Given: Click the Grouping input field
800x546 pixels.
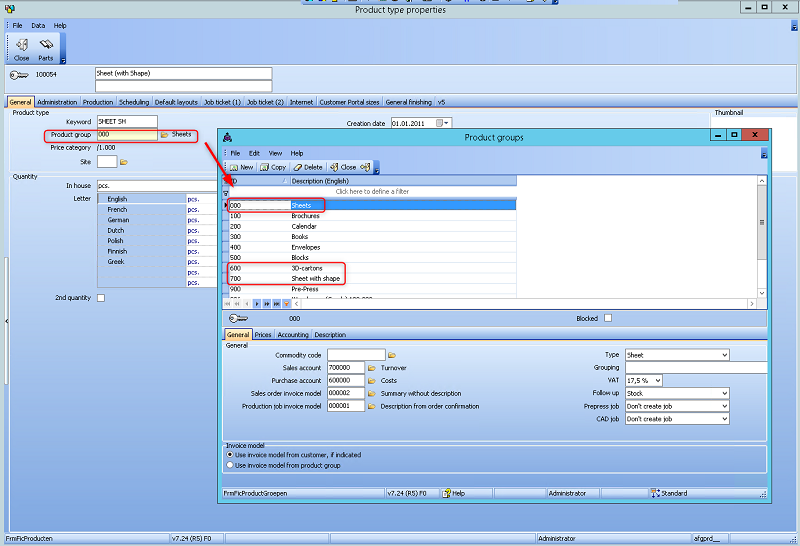Looking at the screenshot, I should point(696,367).
